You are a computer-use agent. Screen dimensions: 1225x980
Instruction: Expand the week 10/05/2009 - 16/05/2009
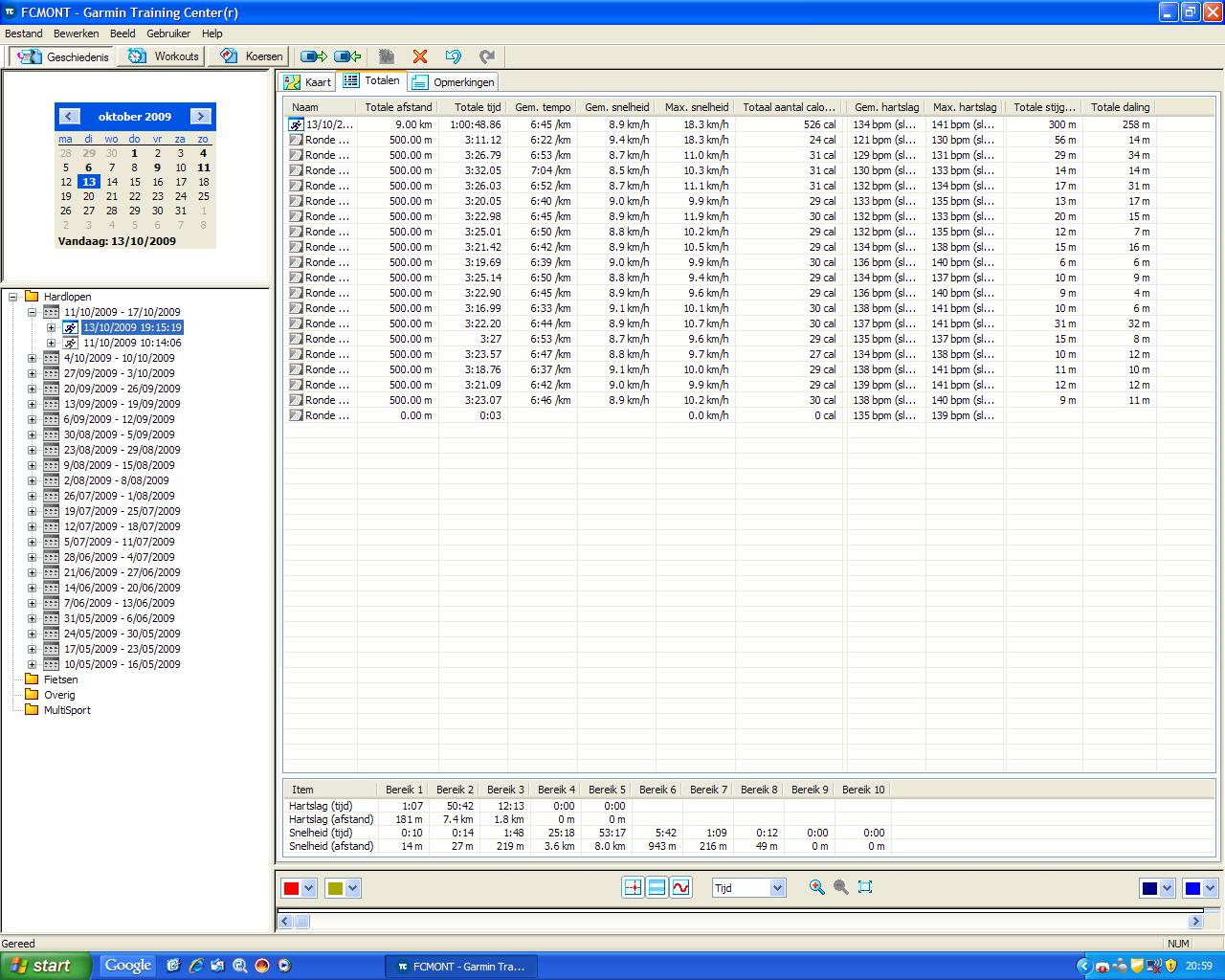[x=32, y=664]
